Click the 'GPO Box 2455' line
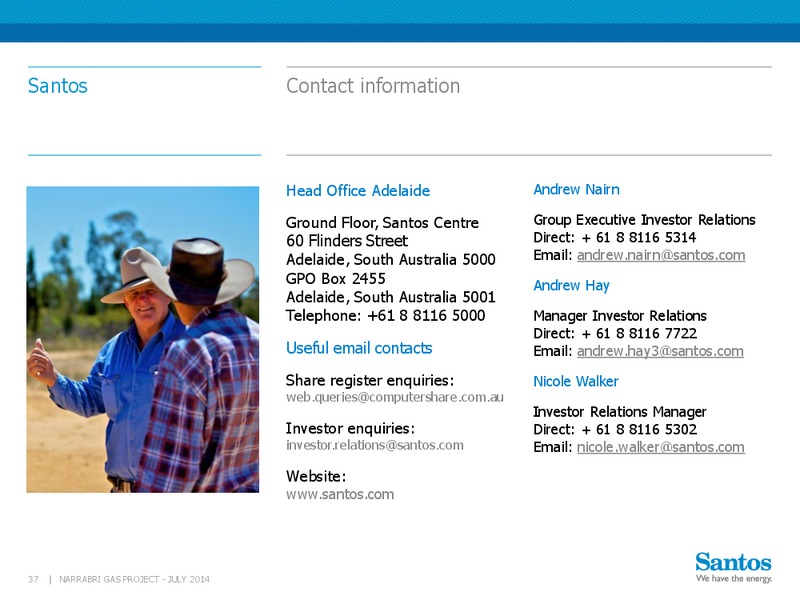Screen dimensions: 800x600 (x=336, y=279)
